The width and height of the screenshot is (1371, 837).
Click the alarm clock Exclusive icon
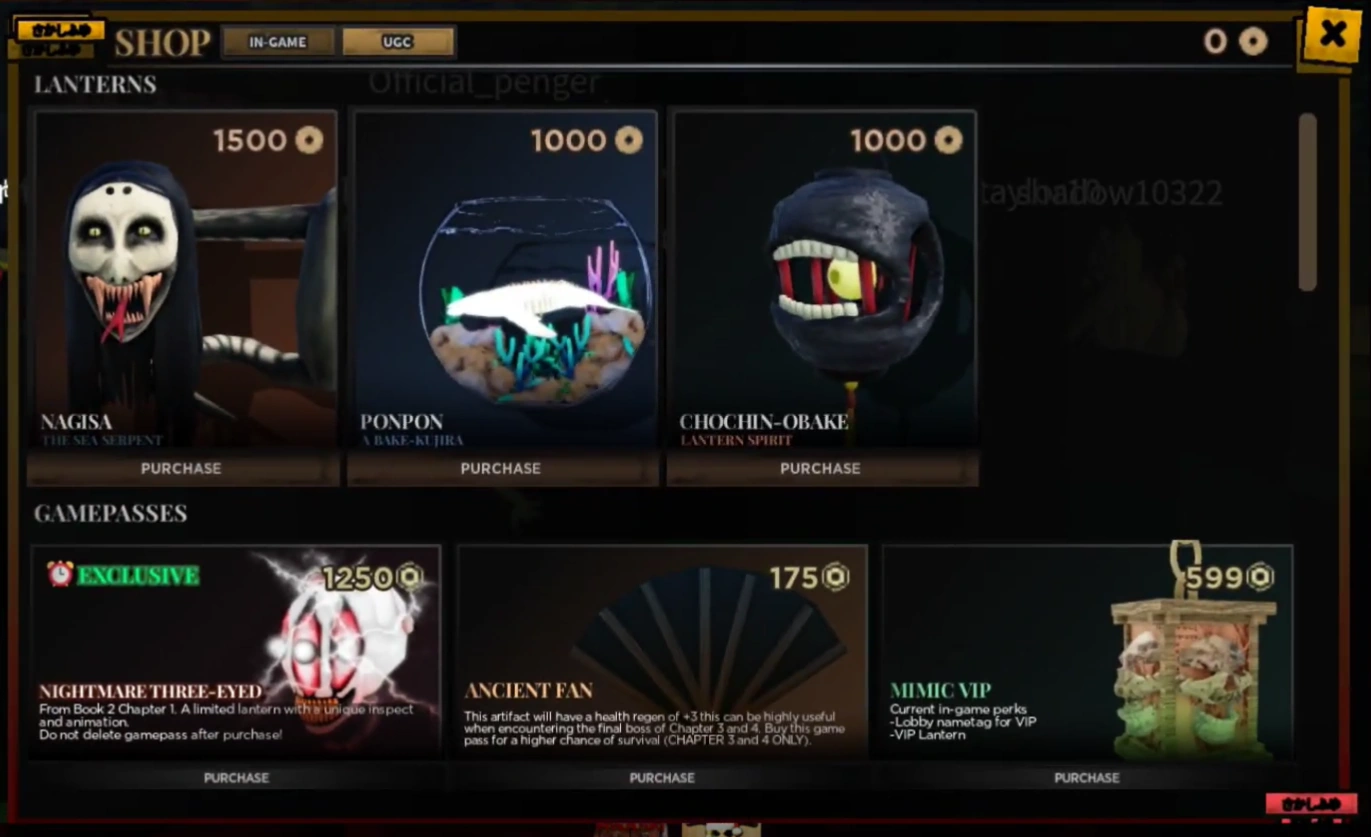60,574
